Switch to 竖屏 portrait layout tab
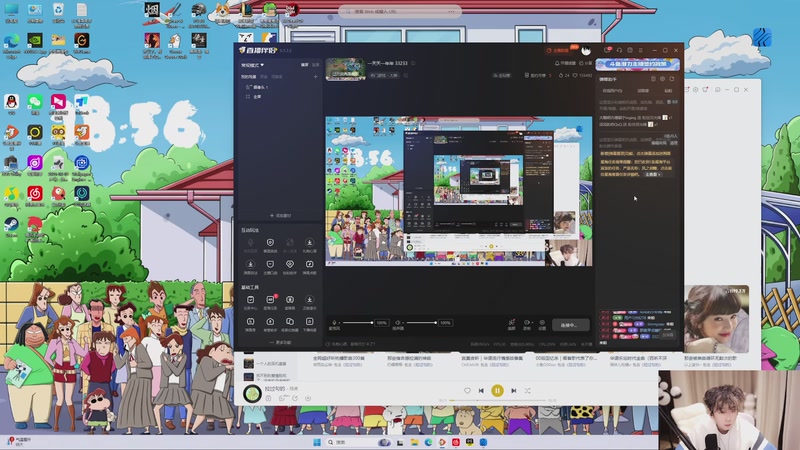The height and width of the screenshot is (450, 800). pyautogui.click(x=315, y=65)
